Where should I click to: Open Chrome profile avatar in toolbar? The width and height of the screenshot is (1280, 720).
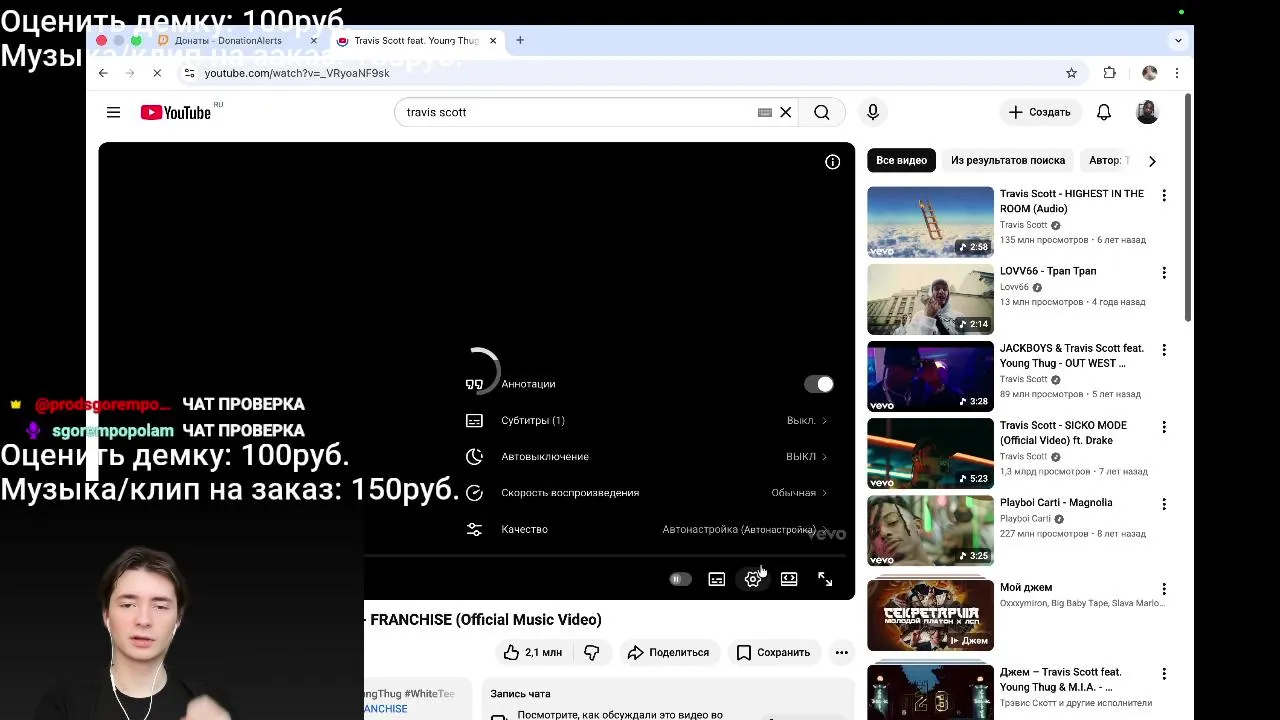[x=1149, y=73]
